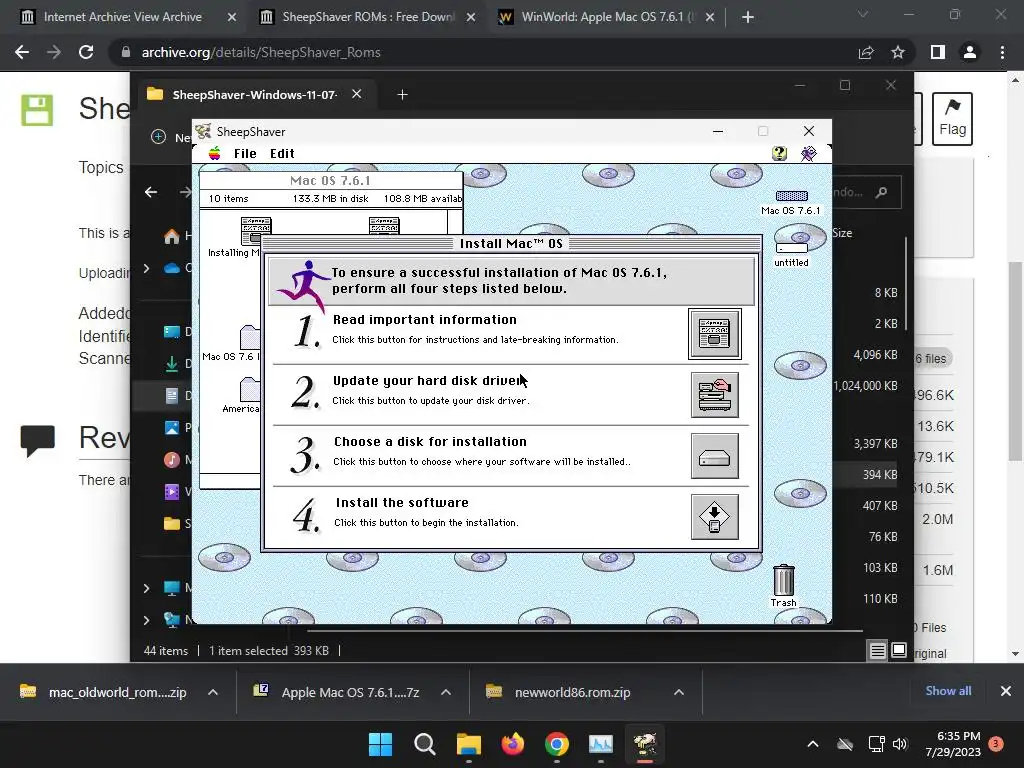Click the Flag button on archive page
1024x768 pixels.
click(x=952, y=119)
